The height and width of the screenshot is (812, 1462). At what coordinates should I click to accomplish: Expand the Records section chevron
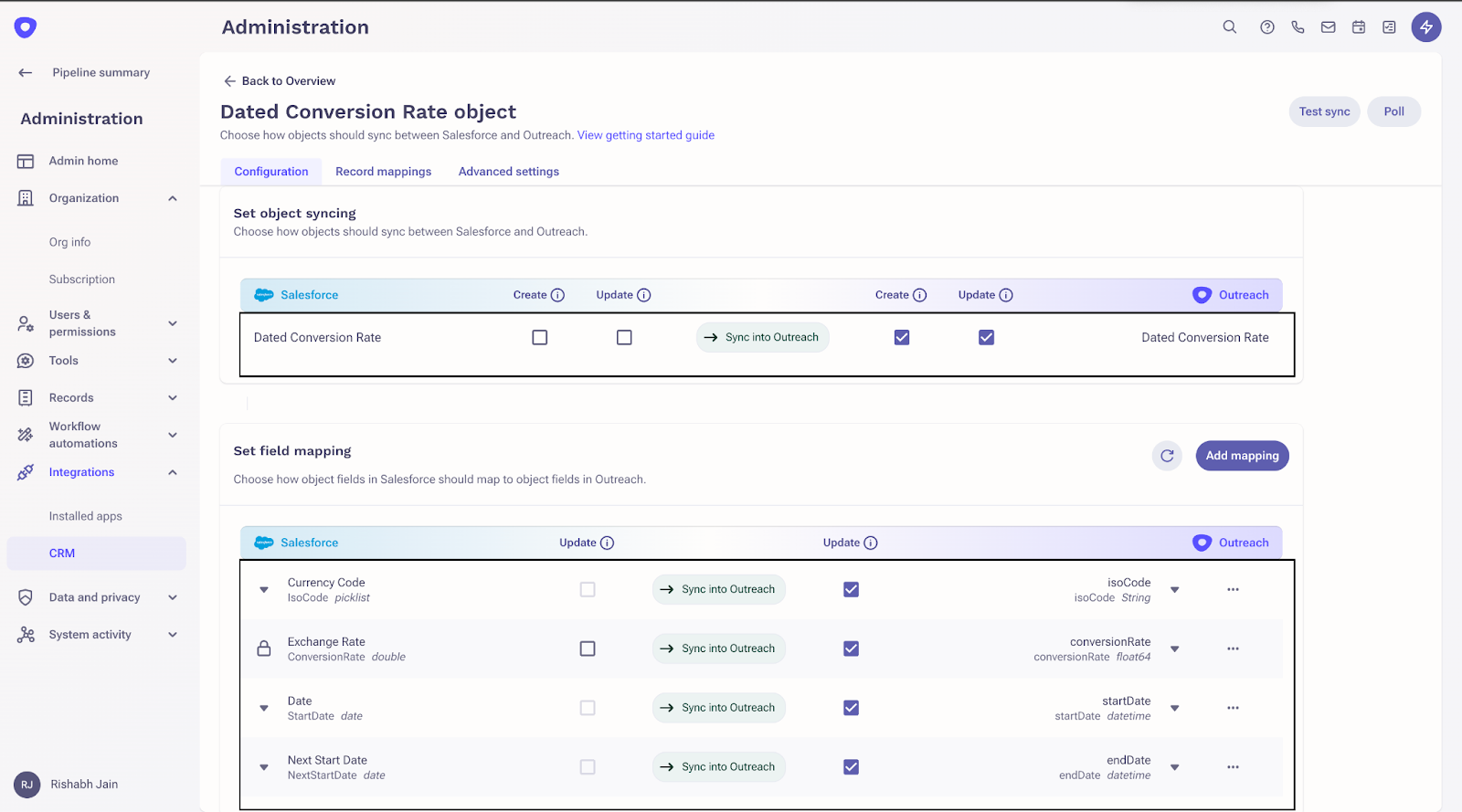click(173, 398)
